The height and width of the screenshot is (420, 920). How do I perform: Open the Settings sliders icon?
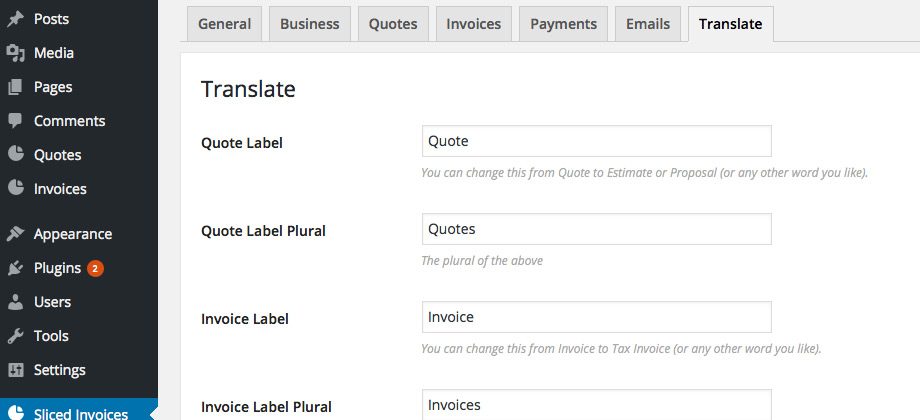tap(16, 370)
